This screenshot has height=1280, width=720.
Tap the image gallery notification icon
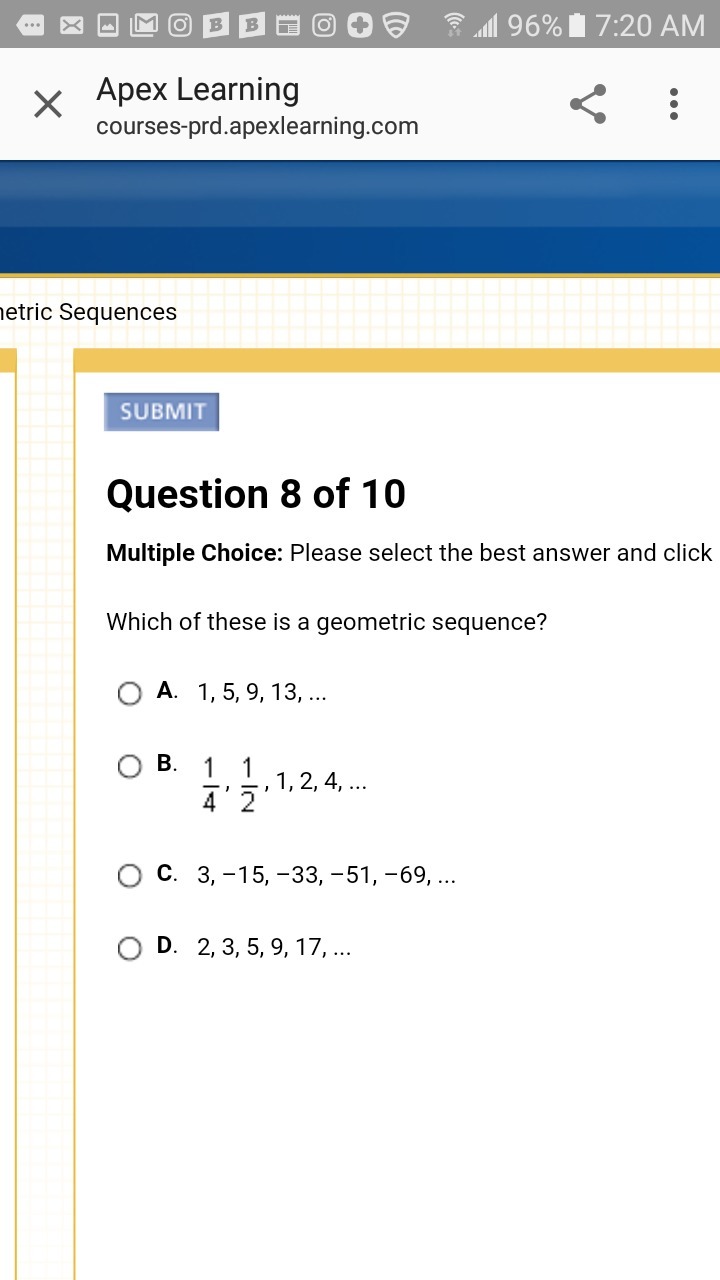108,25
